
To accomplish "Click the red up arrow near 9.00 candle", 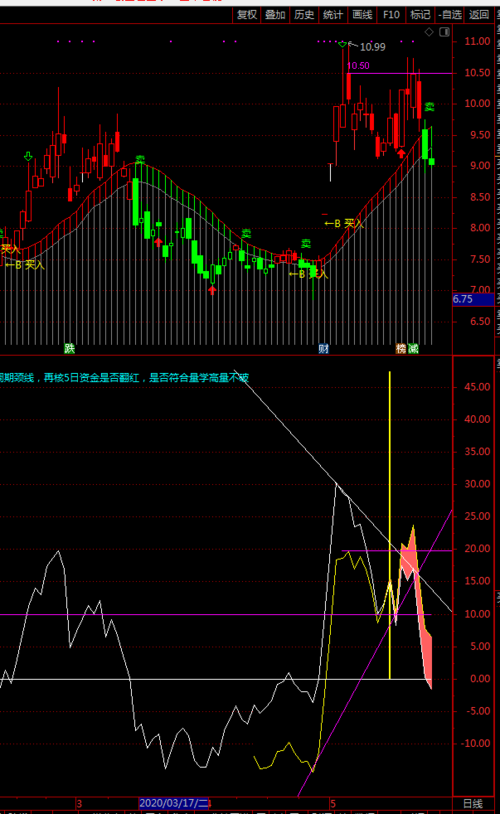I will pos(401,153).
